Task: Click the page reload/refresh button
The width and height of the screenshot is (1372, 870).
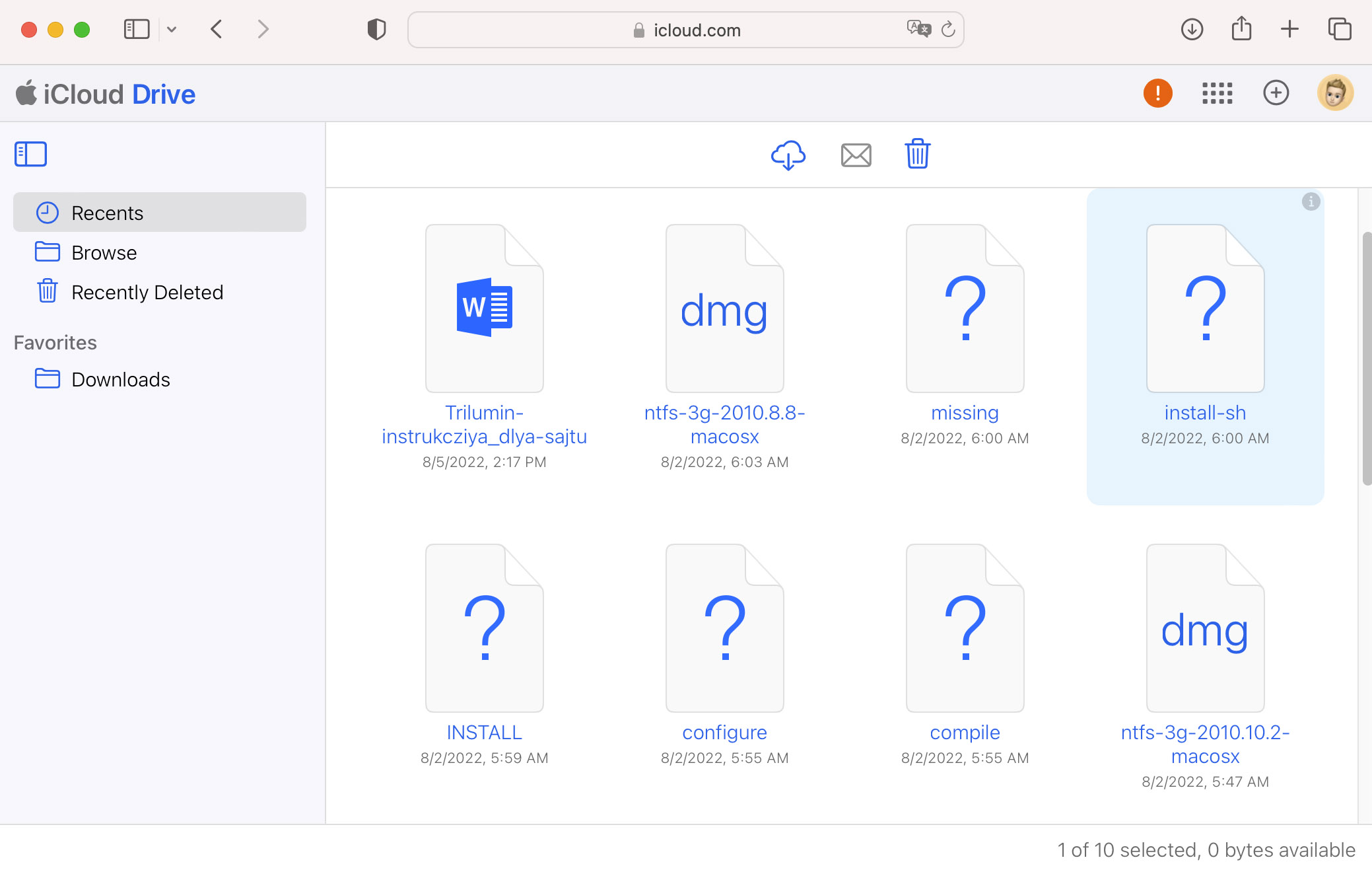Action: point(947,29)
